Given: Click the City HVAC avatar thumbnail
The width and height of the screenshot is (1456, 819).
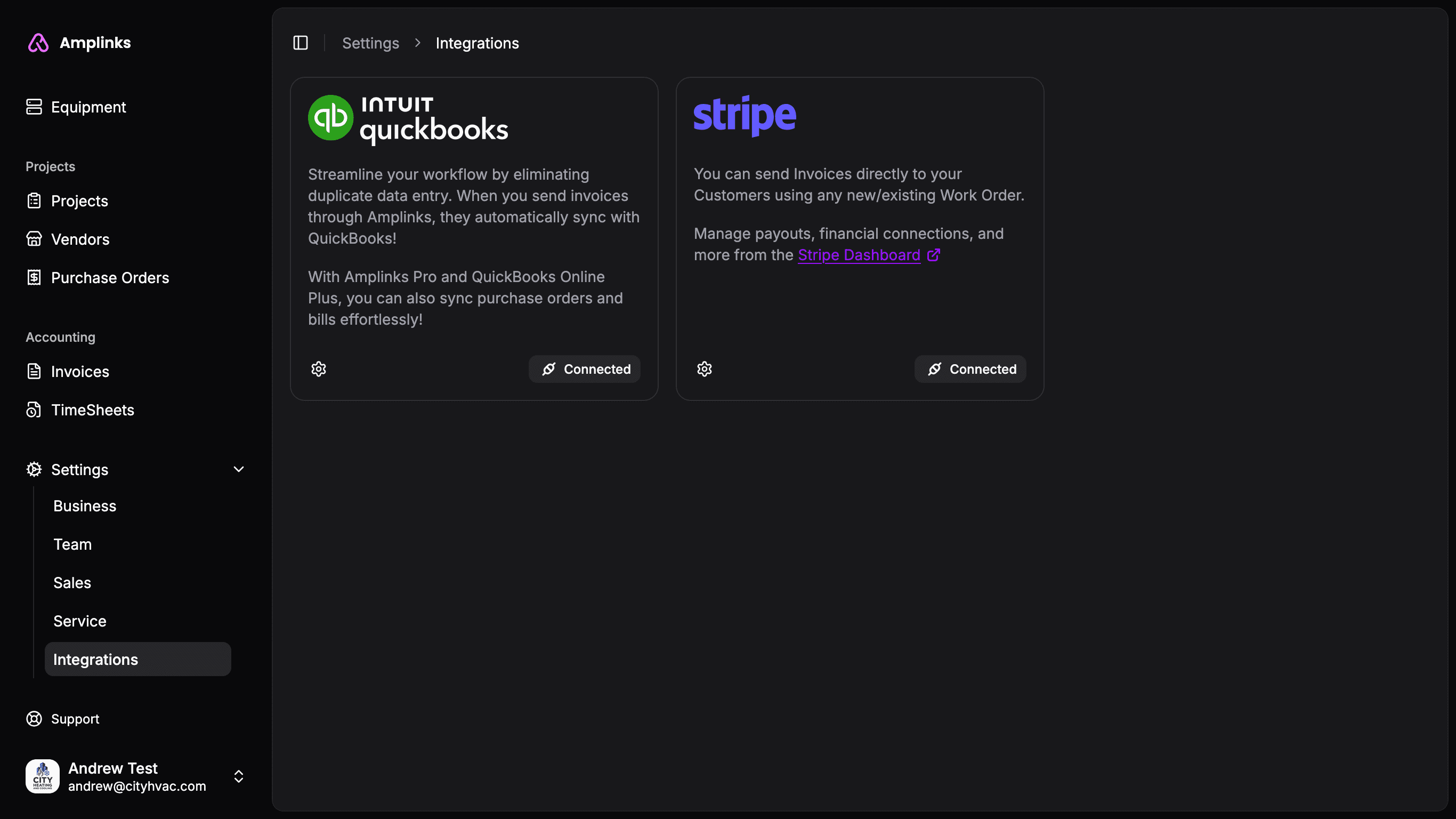Looking at the screenshot, I should tap(43, 776).
